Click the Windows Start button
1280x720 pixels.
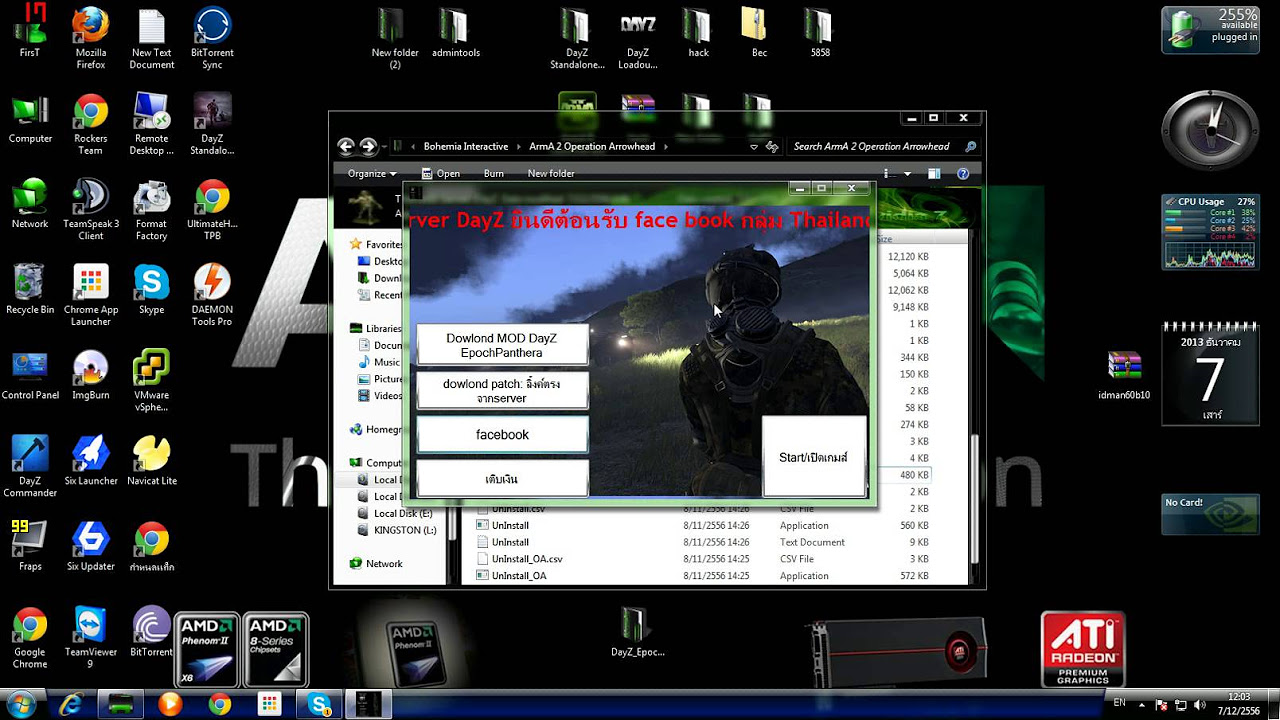point(21,703)
